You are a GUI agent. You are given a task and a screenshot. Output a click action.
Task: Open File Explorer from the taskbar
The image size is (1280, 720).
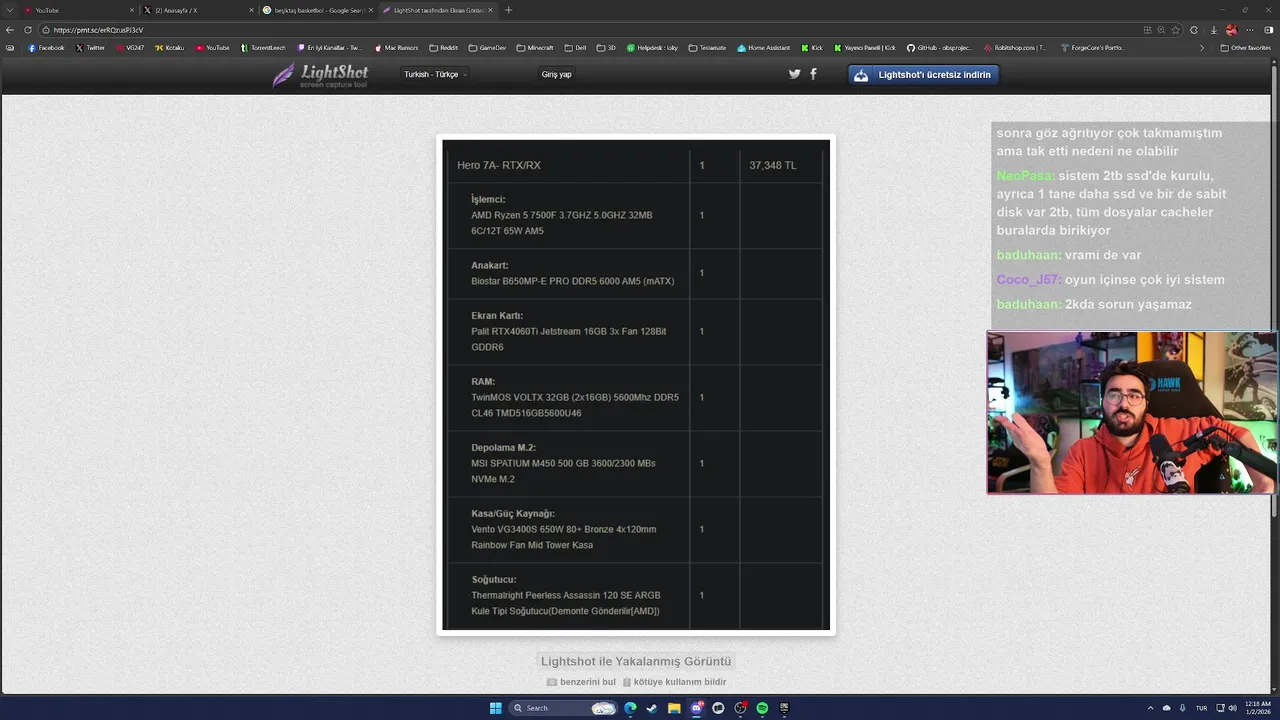[674, 708]
